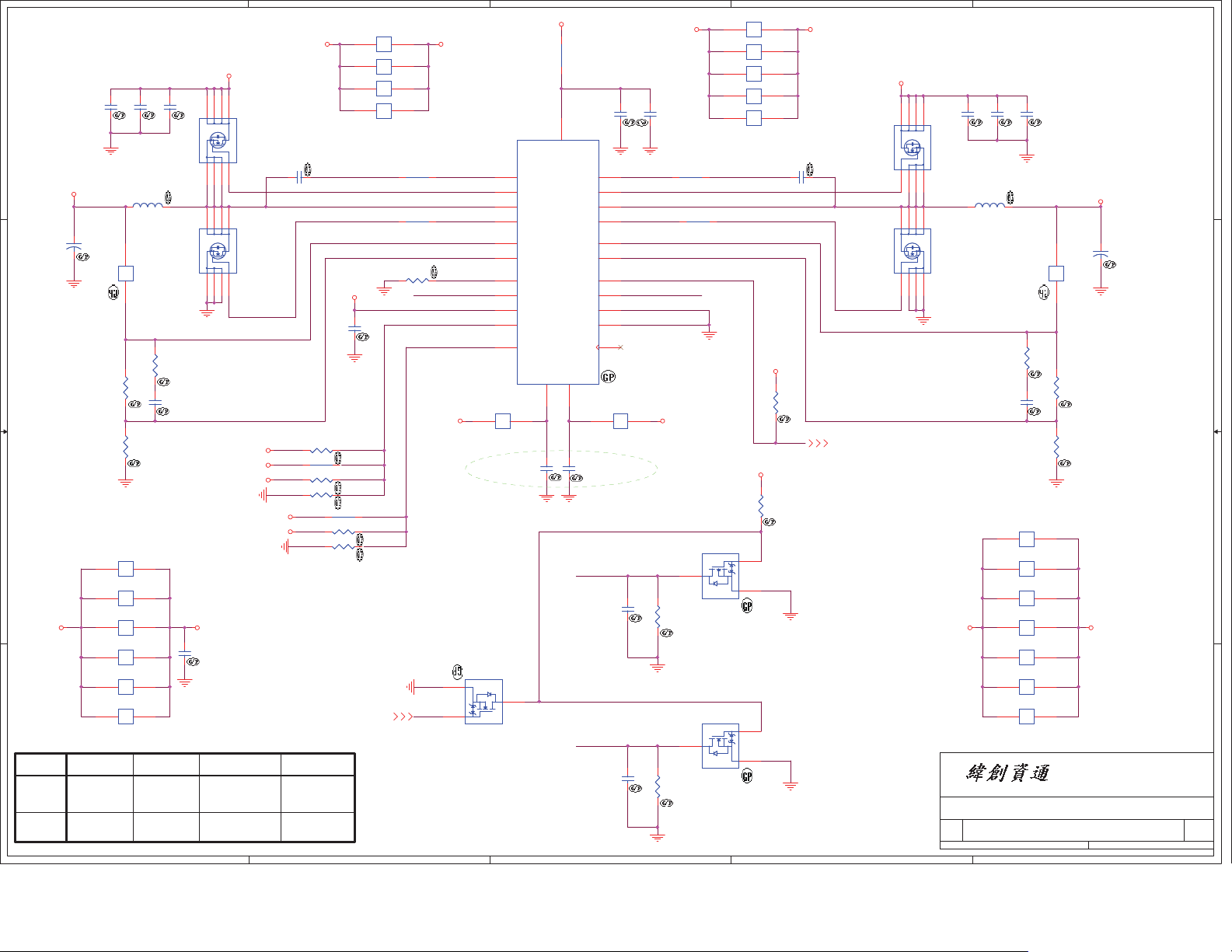
Task: Select the upper-right power MOSFET symbol
Action: click(x=913, y=148)
